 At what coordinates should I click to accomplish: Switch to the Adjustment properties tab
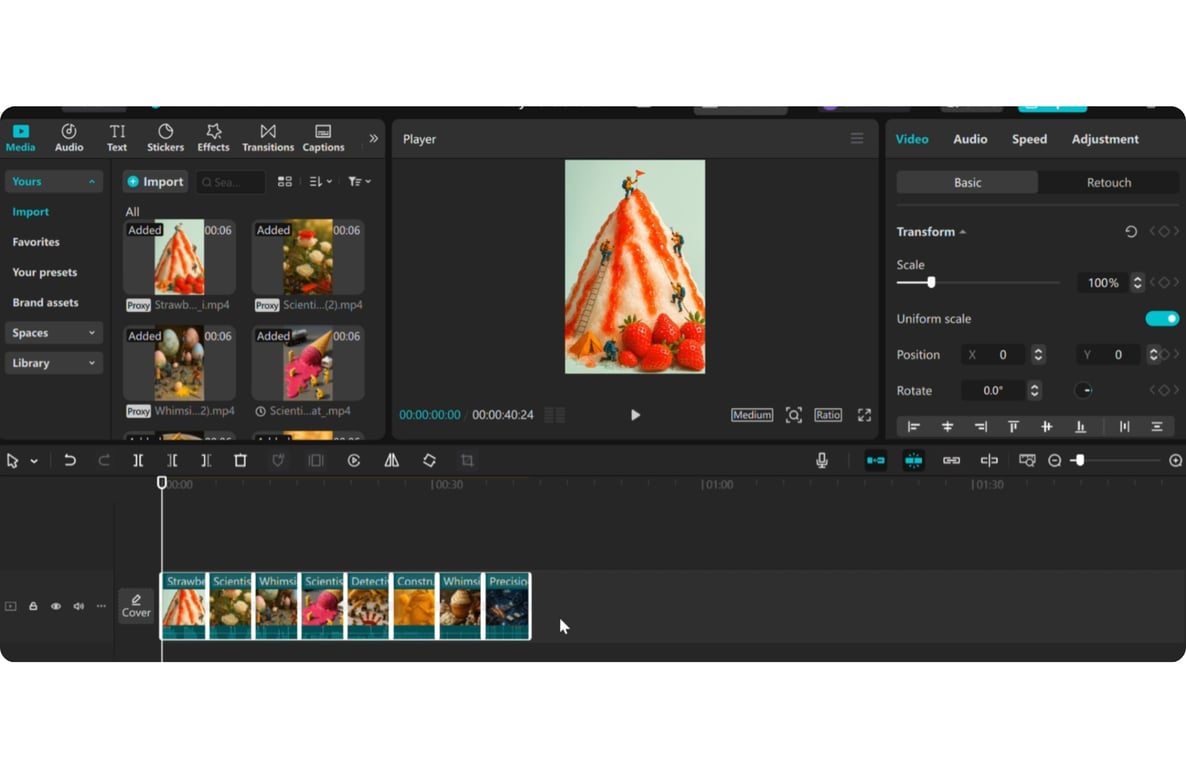pos(1105,139)
